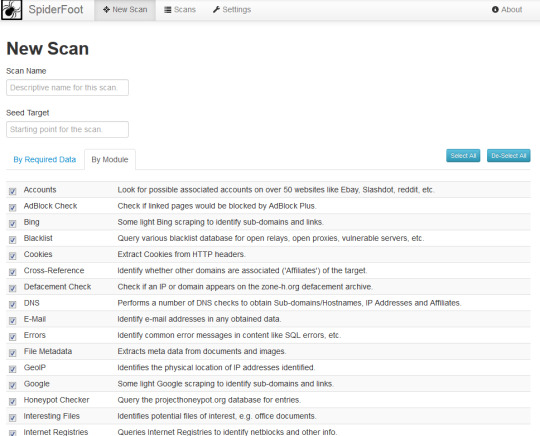Toggle the Bing module checkbox

pyautogui.click(x=13, y=224)
